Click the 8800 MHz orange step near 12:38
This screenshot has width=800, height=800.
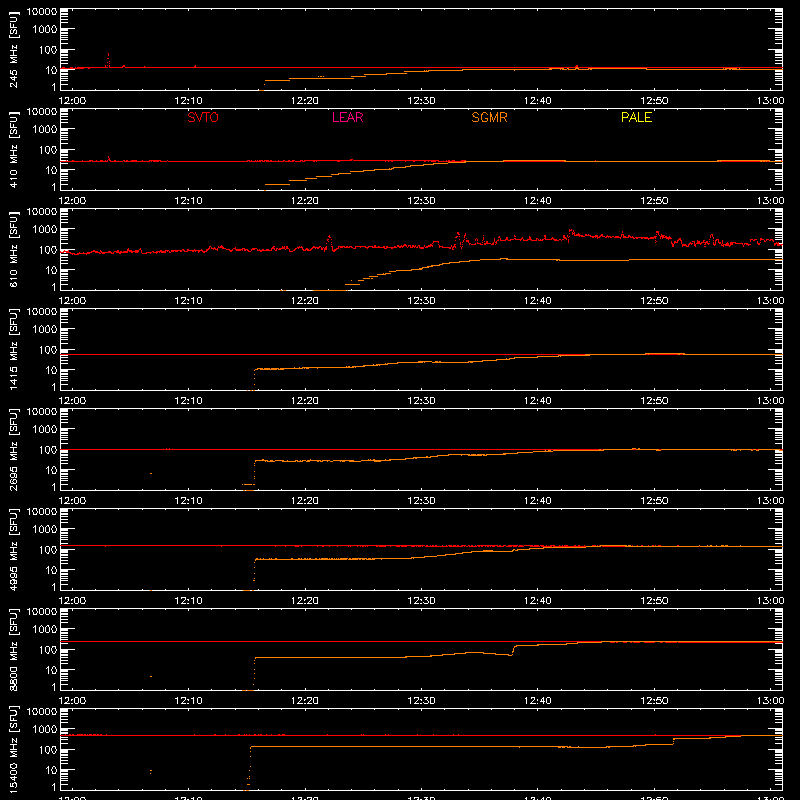513,650
